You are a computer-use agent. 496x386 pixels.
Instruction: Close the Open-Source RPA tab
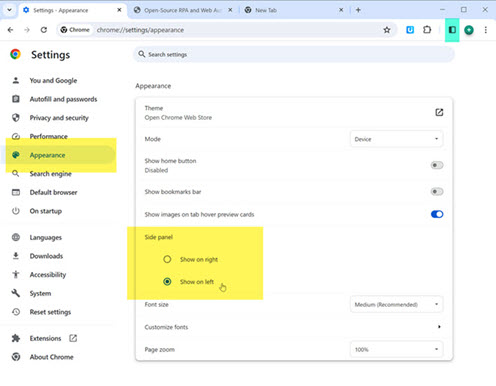coord(230,10)
